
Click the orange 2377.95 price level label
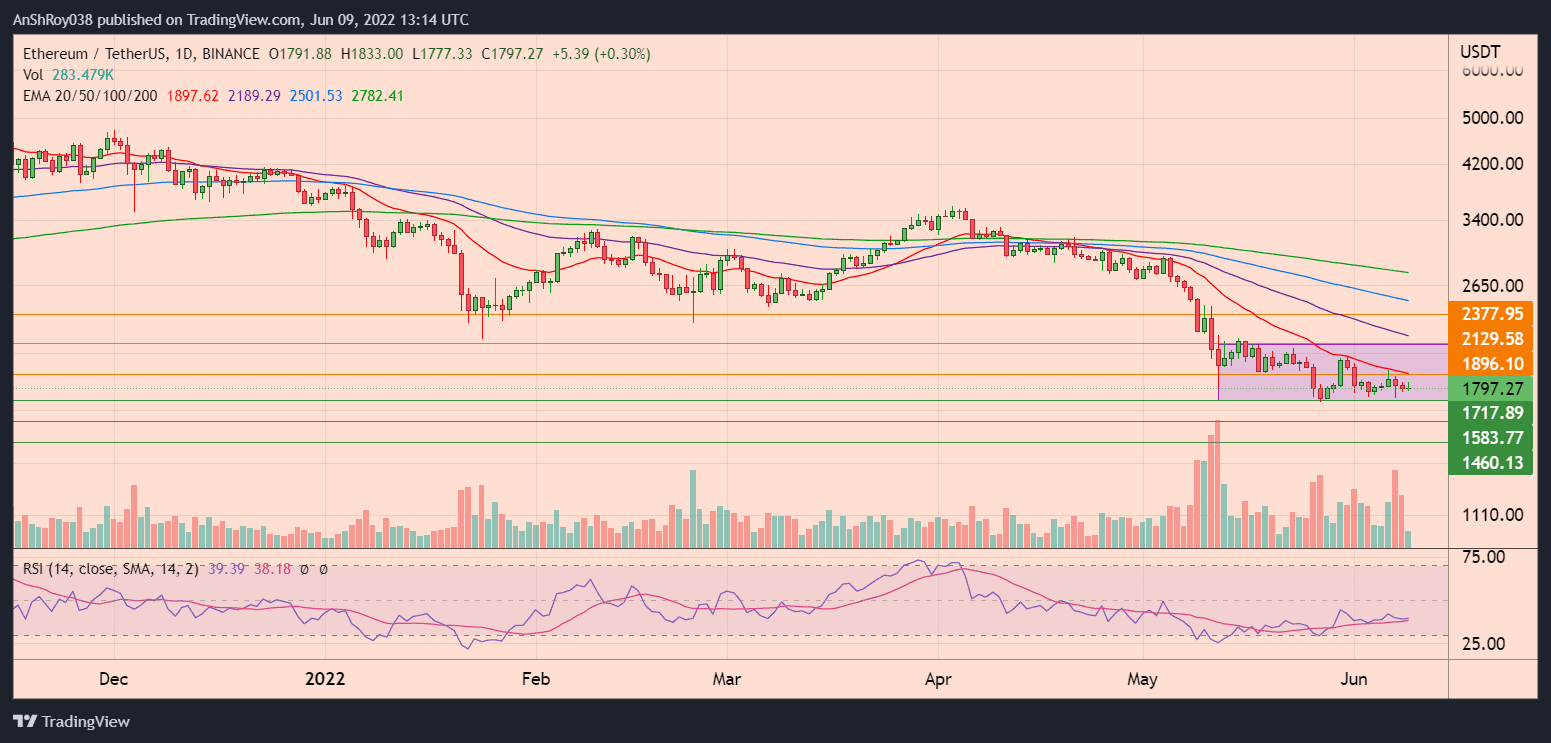click(1490, 313)
